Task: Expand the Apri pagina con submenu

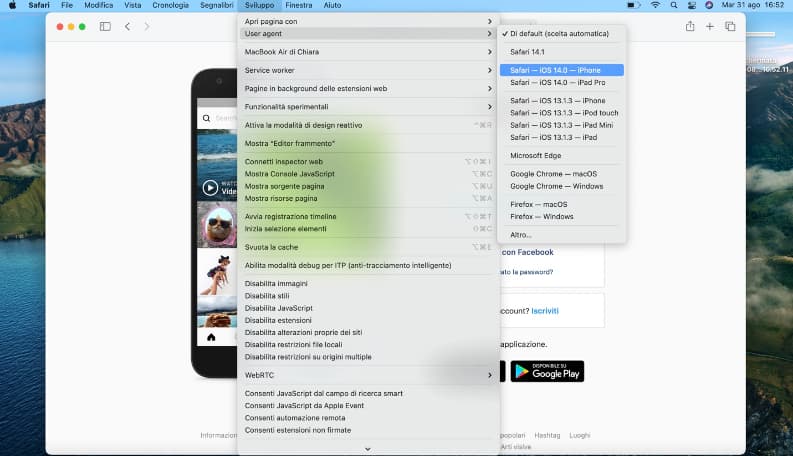Action: 368,21
